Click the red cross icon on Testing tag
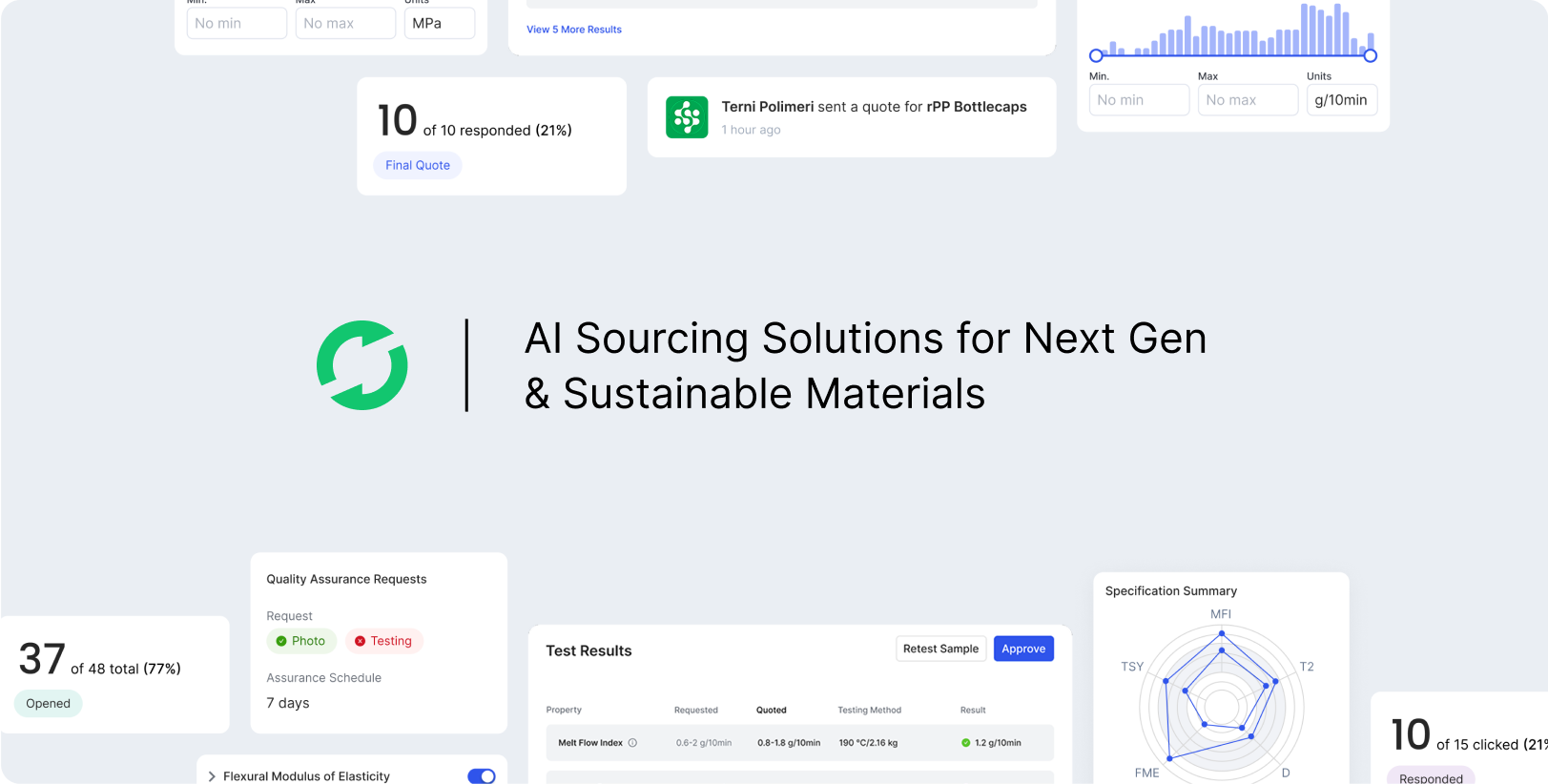This screenshot has height=784, width=1548. point(361,641)
